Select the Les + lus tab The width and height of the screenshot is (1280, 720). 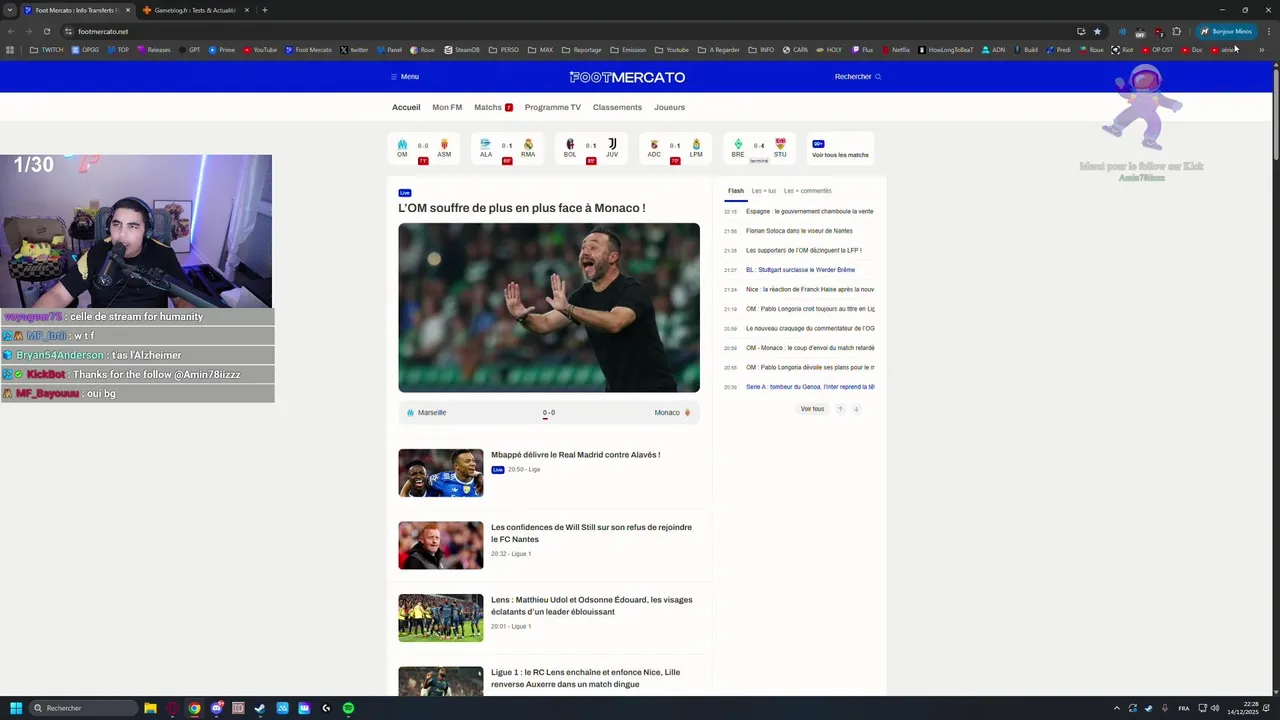point(764,191)
